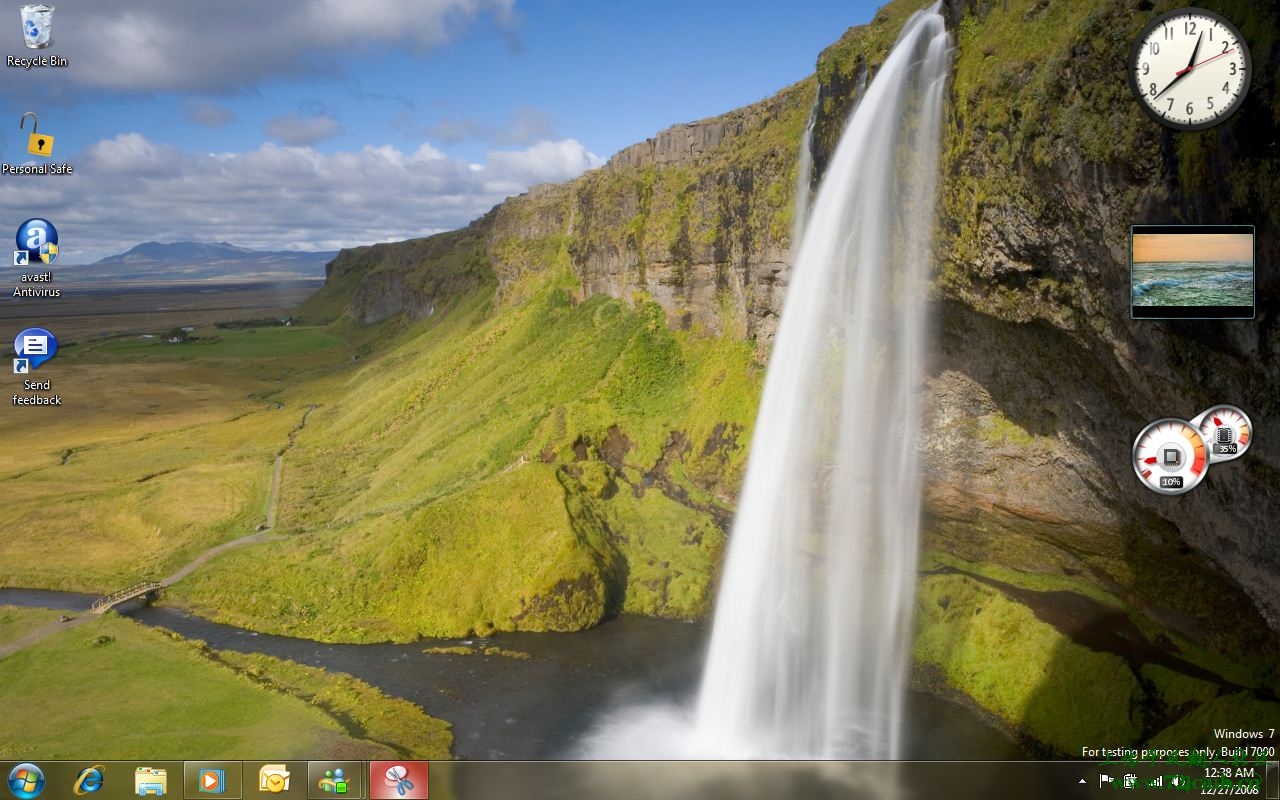Click the Slide Show gadget picture

1193,271
